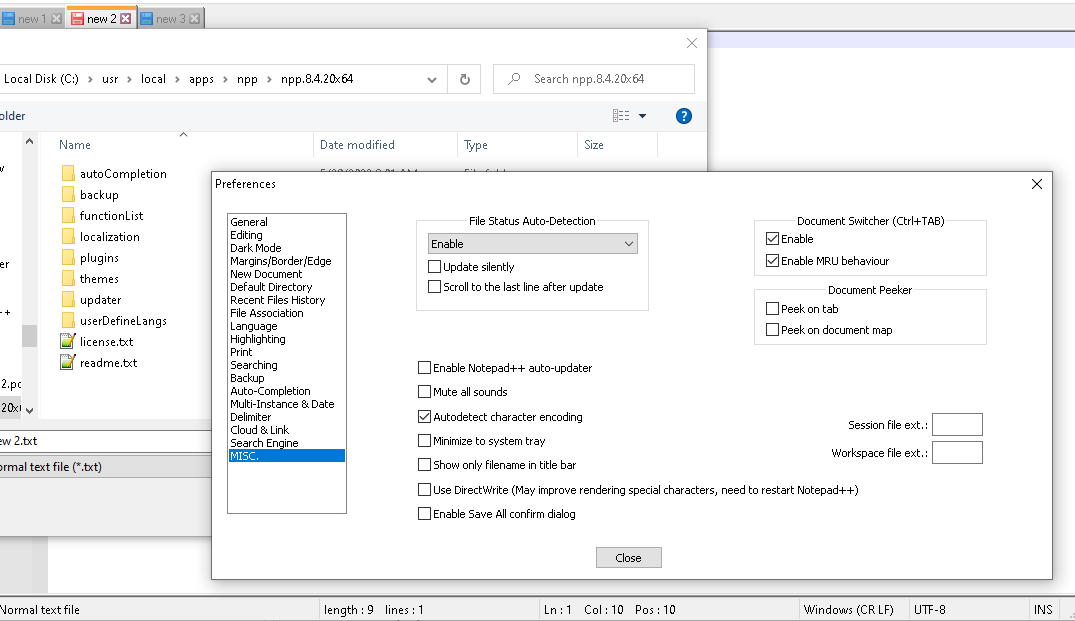Screen dimensions: 1075x621
Task: Expand the Explorer address bar dropdown arrow
Action: (x=432, y=78)
